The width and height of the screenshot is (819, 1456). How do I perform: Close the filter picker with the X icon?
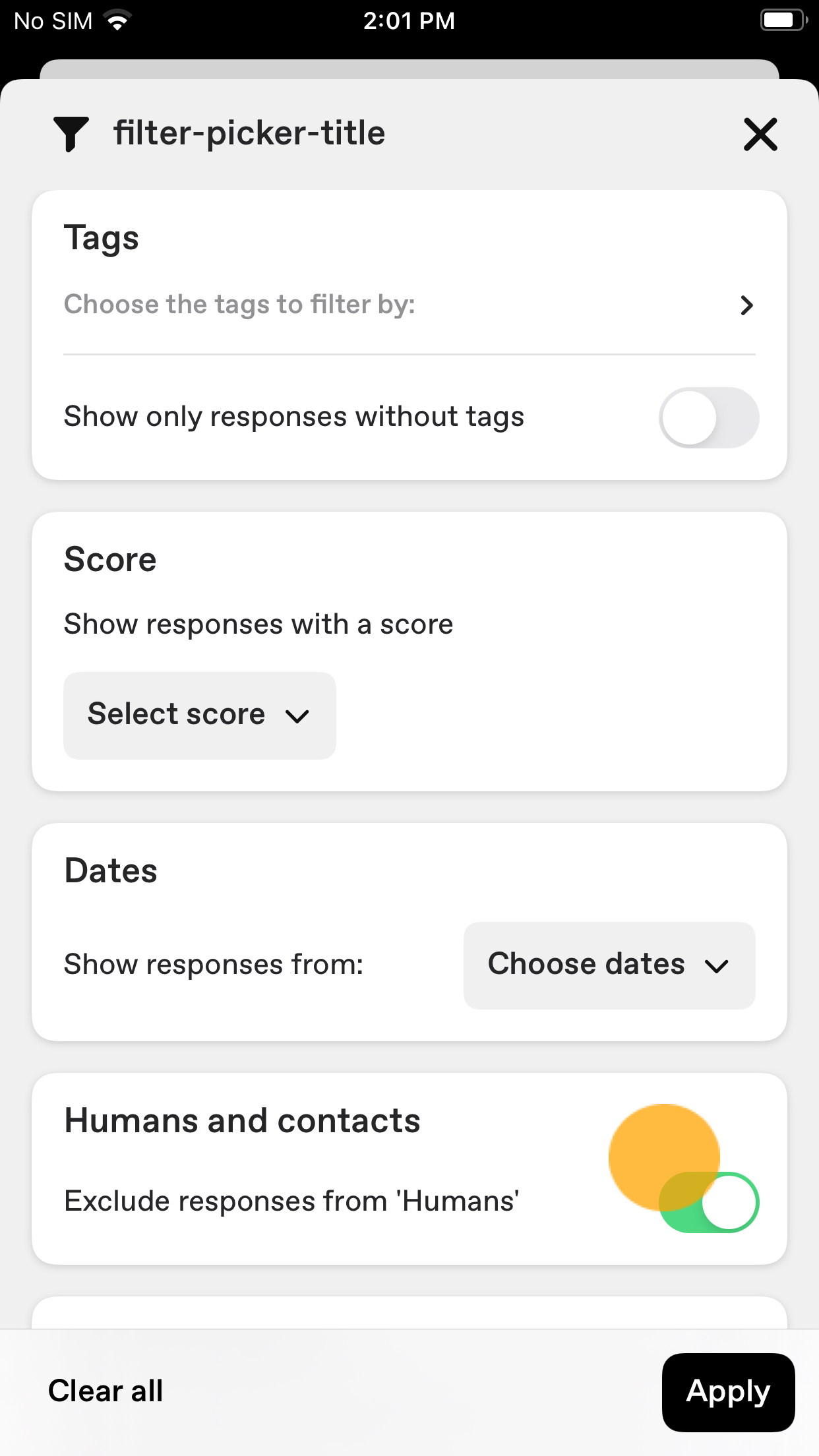tap(760, 134)
